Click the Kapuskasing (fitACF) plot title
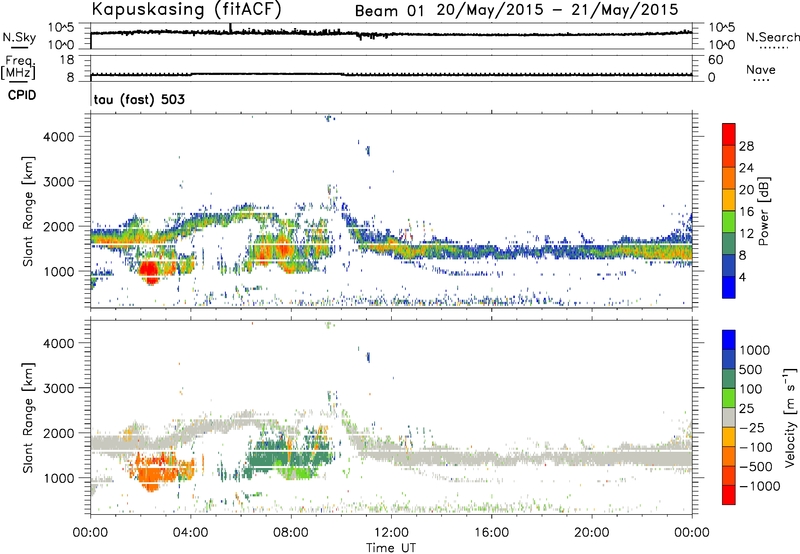 pyautogui.click(x=186, y=9)
